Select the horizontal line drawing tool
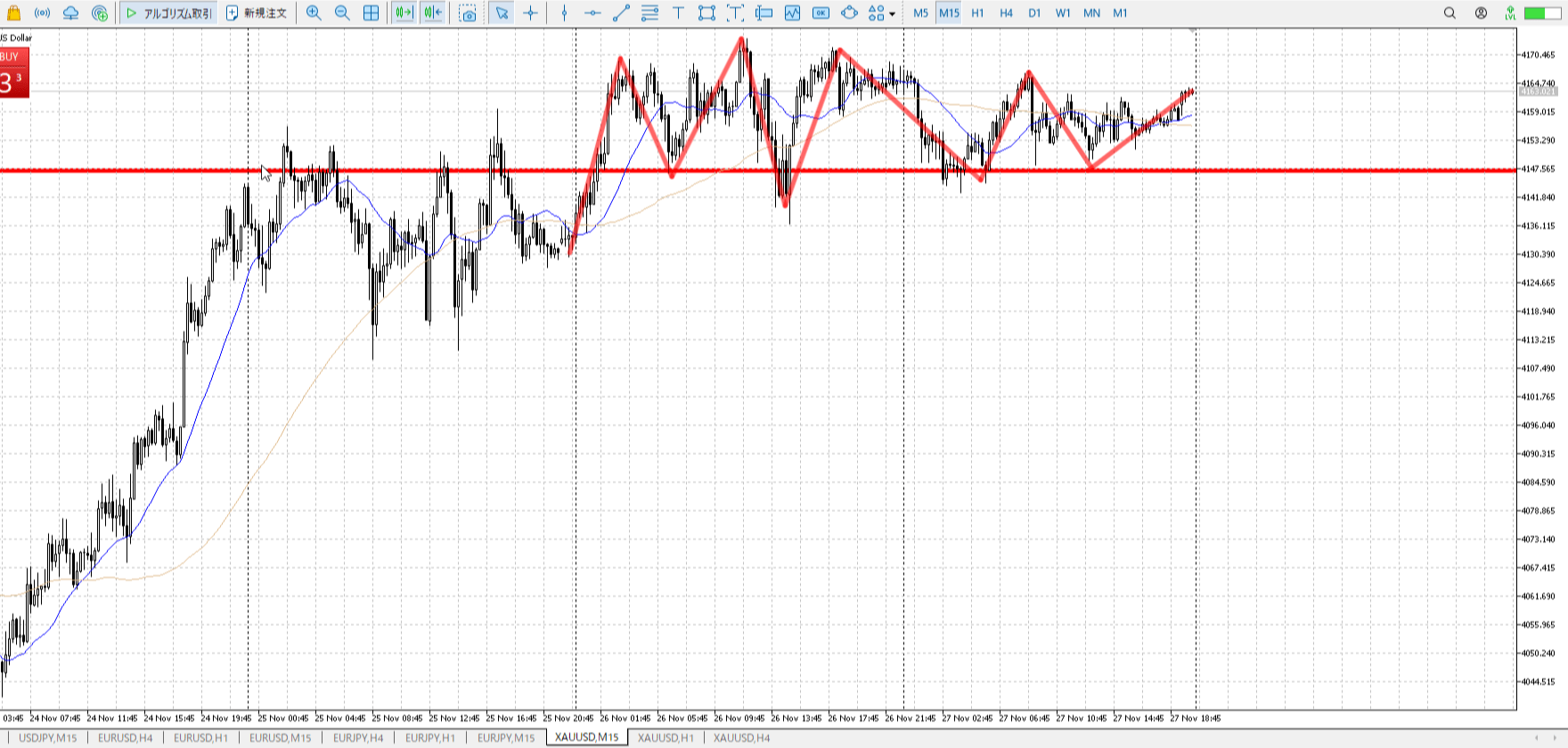This screenshot has width=1568, height=748. [x=592, y=13]
